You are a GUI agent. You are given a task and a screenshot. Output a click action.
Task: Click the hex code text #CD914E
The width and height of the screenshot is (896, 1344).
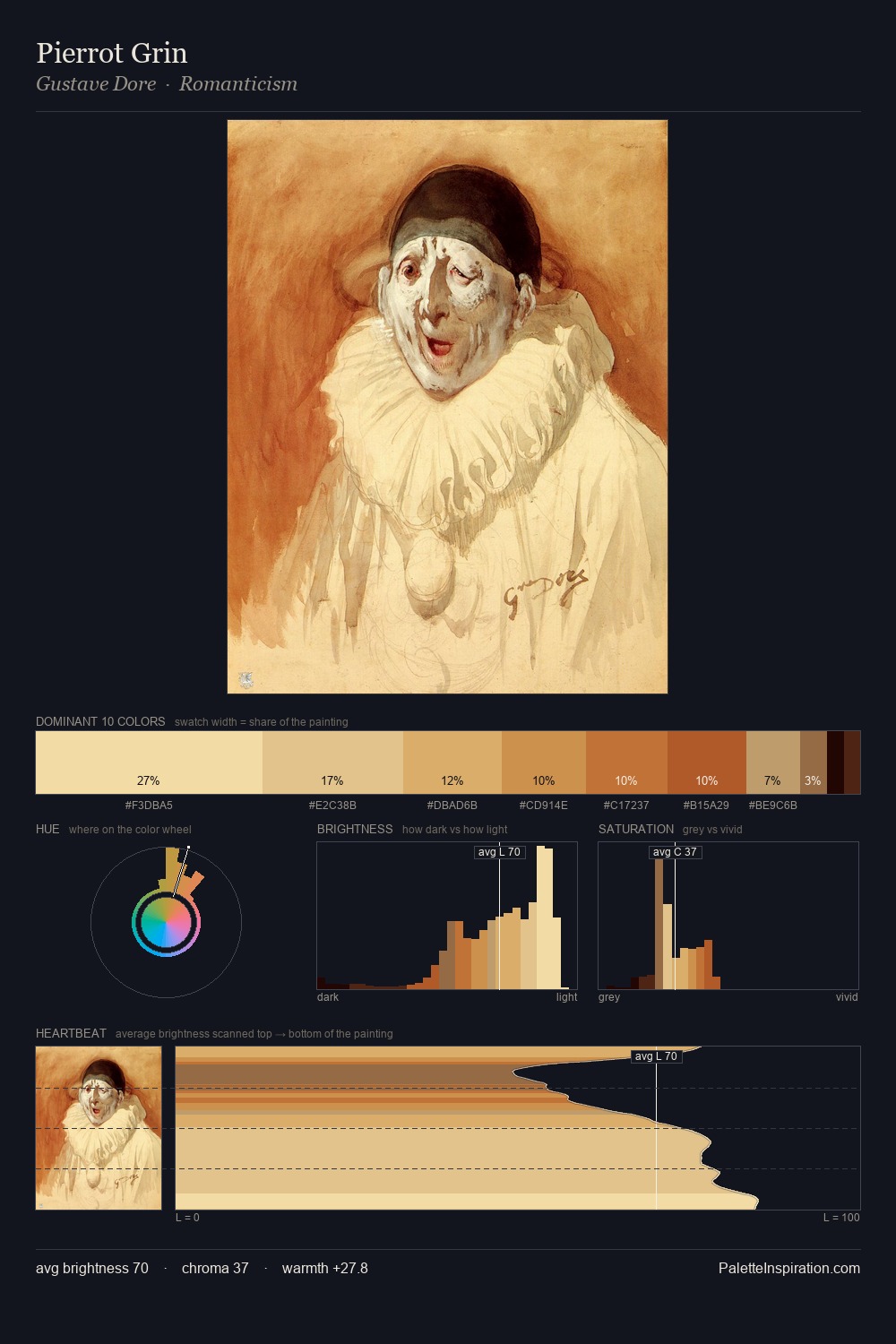point(544,805)
